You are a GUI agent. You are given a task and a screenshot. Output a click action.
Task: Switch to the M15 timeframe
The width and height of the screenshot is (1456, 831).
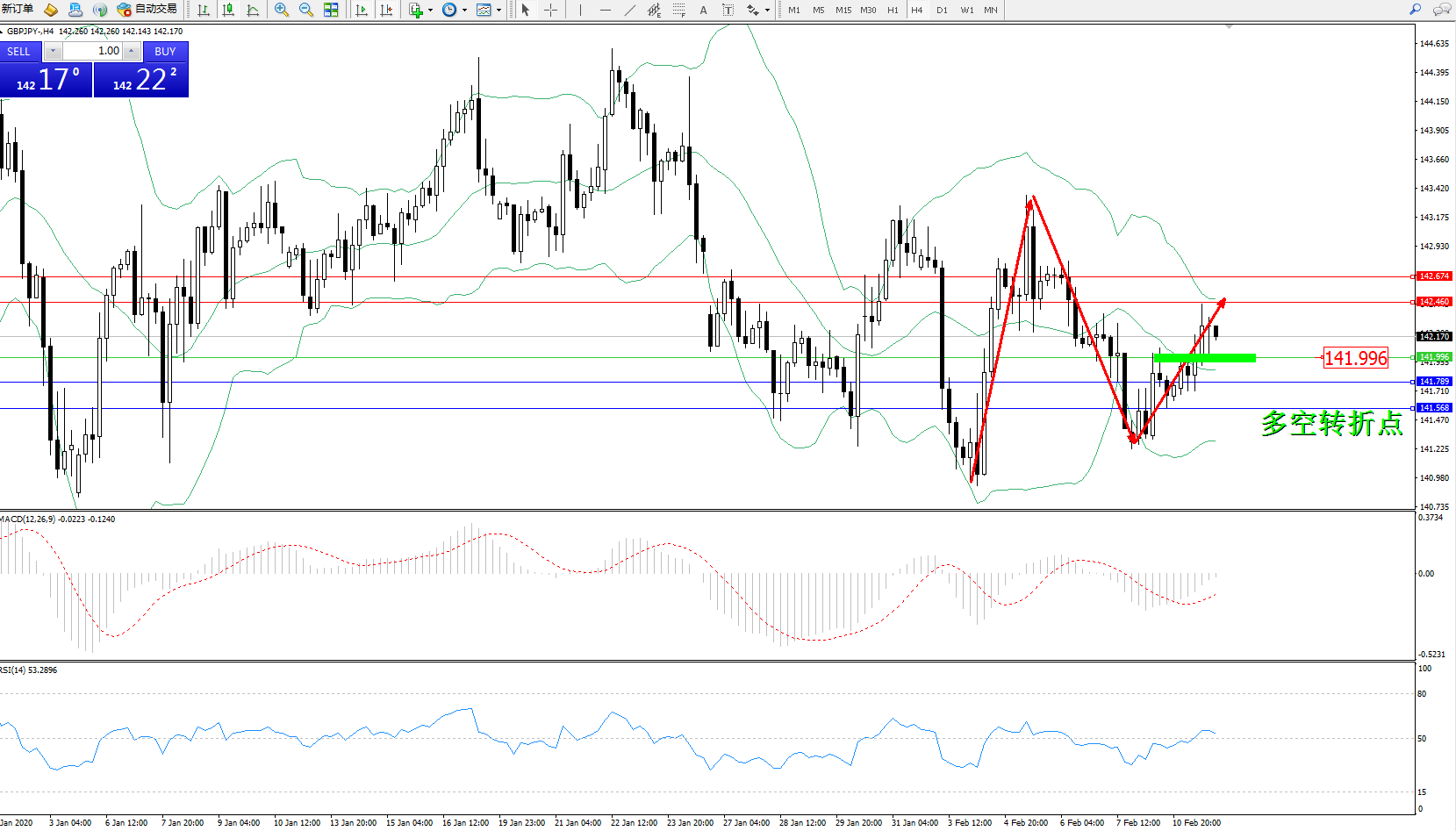click(843, 11)
